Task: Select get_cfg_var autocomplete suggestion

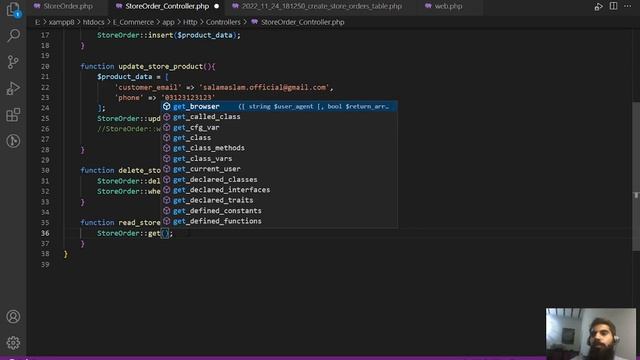Action: (x=279, y=127)
